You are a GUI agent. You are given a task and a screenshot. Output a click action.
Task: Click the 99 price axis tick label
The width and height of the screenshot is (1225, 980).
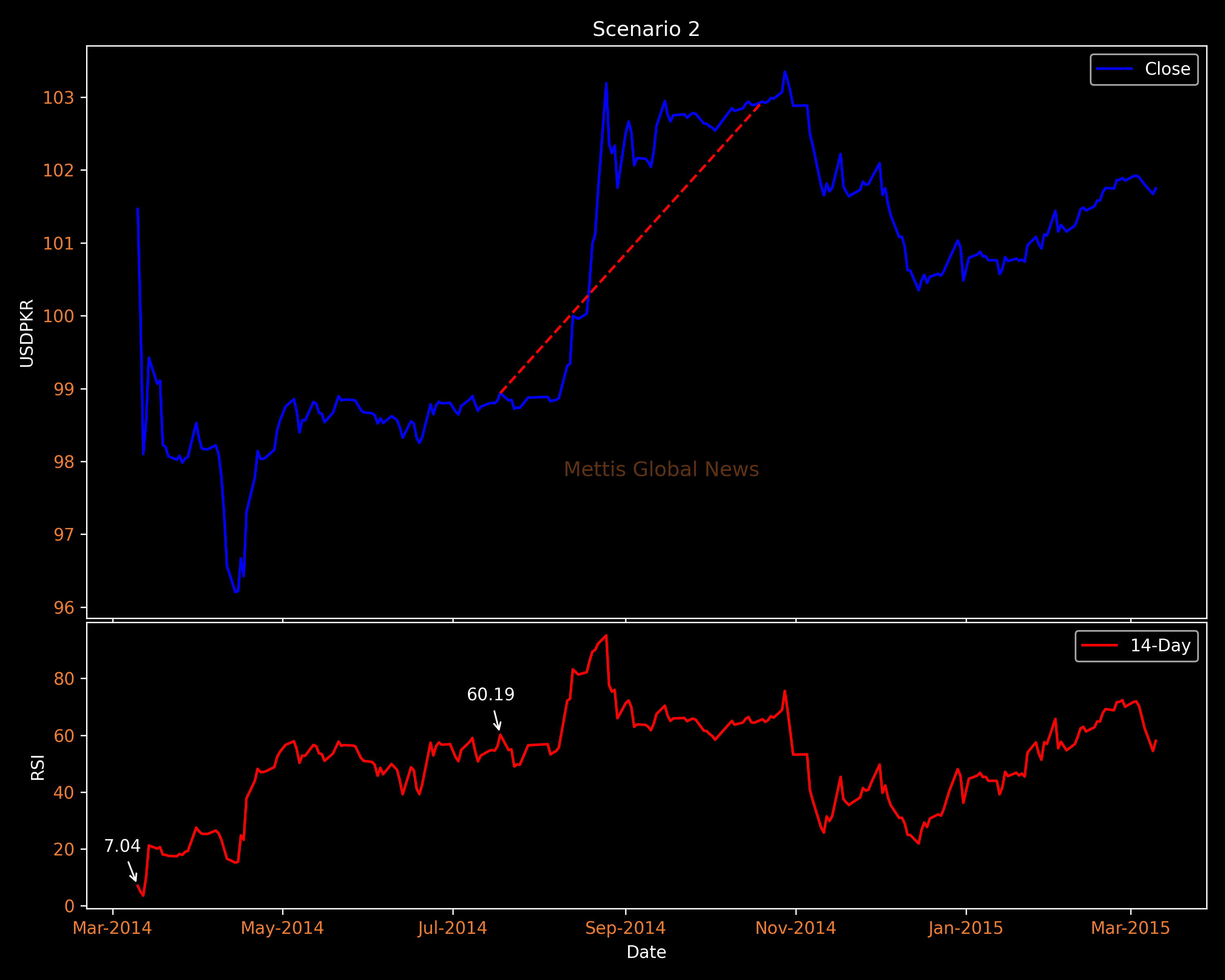[x=64, y=389]
